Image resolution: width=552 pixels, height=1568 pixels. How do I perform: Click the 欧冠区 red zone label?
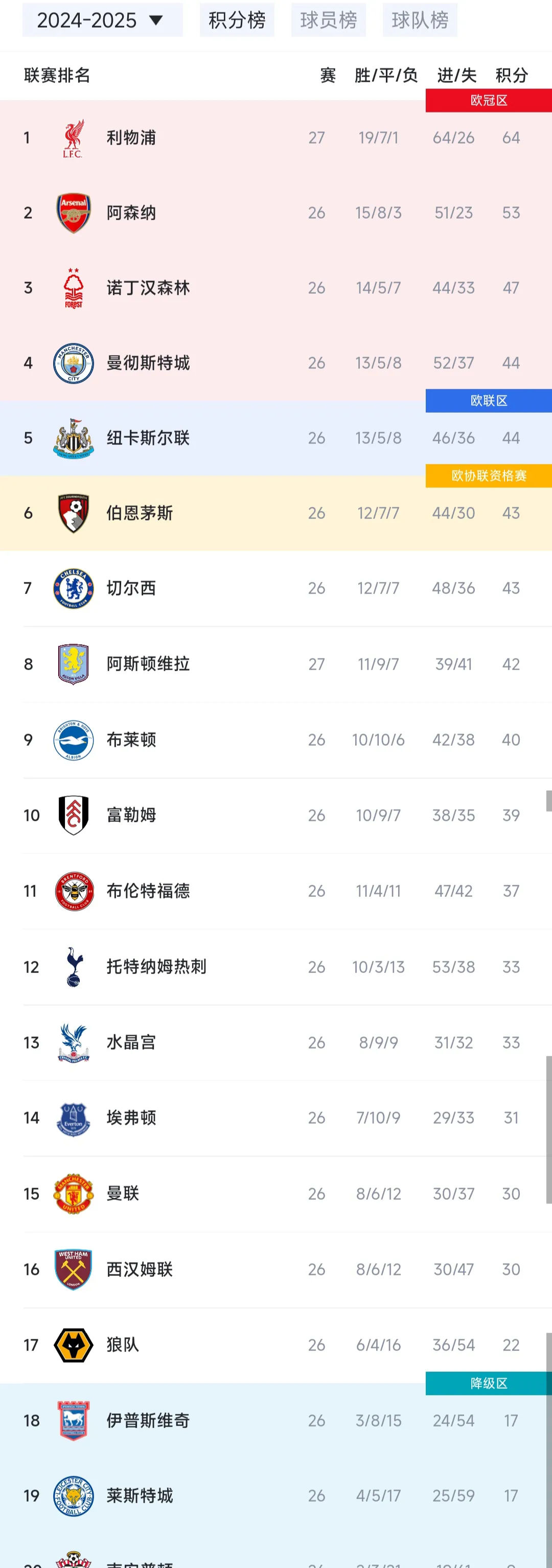click(x=489, y=101)
